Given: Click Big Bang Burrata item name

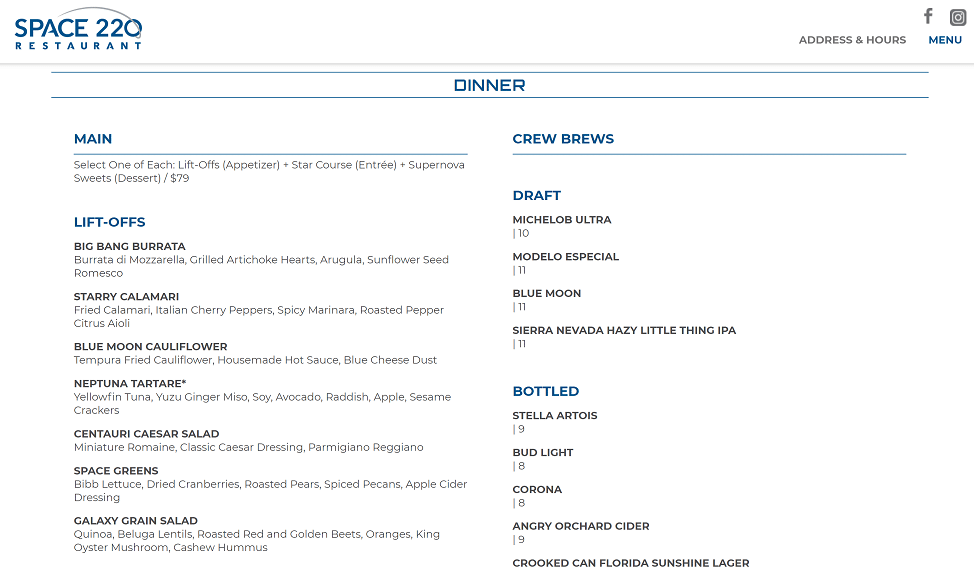Looking at the screenshot, I should (130, 247).
